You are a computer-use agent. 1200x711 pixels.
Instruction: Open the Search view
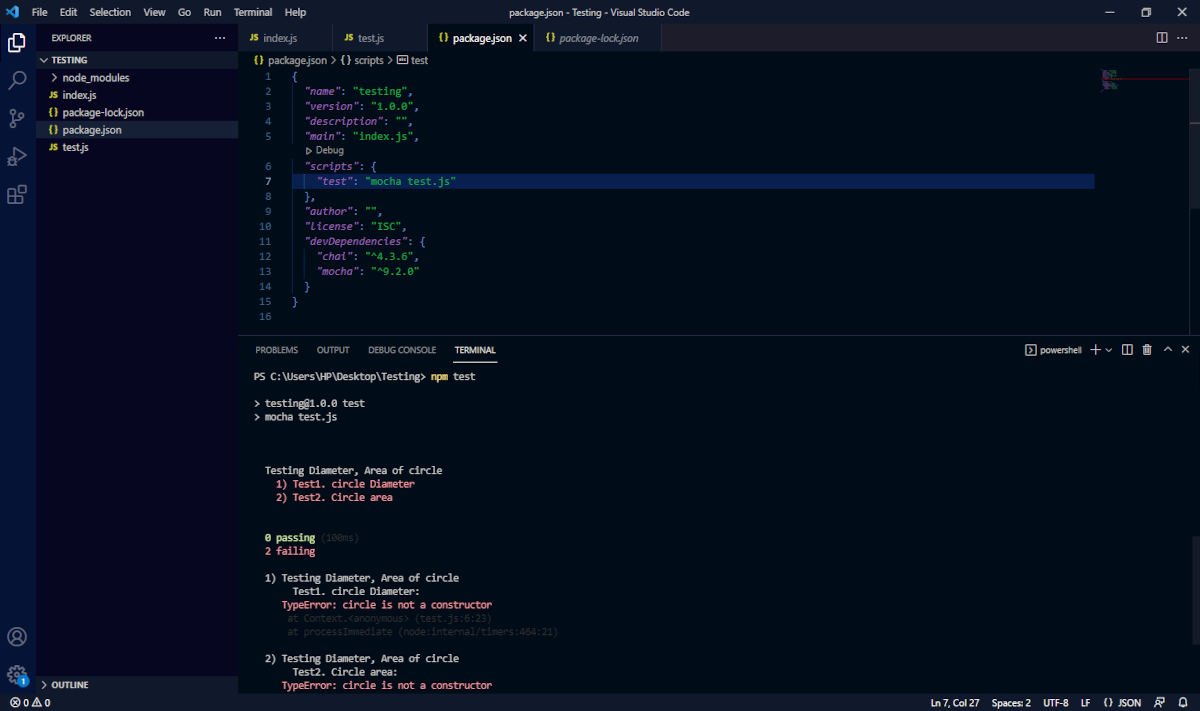16,81
